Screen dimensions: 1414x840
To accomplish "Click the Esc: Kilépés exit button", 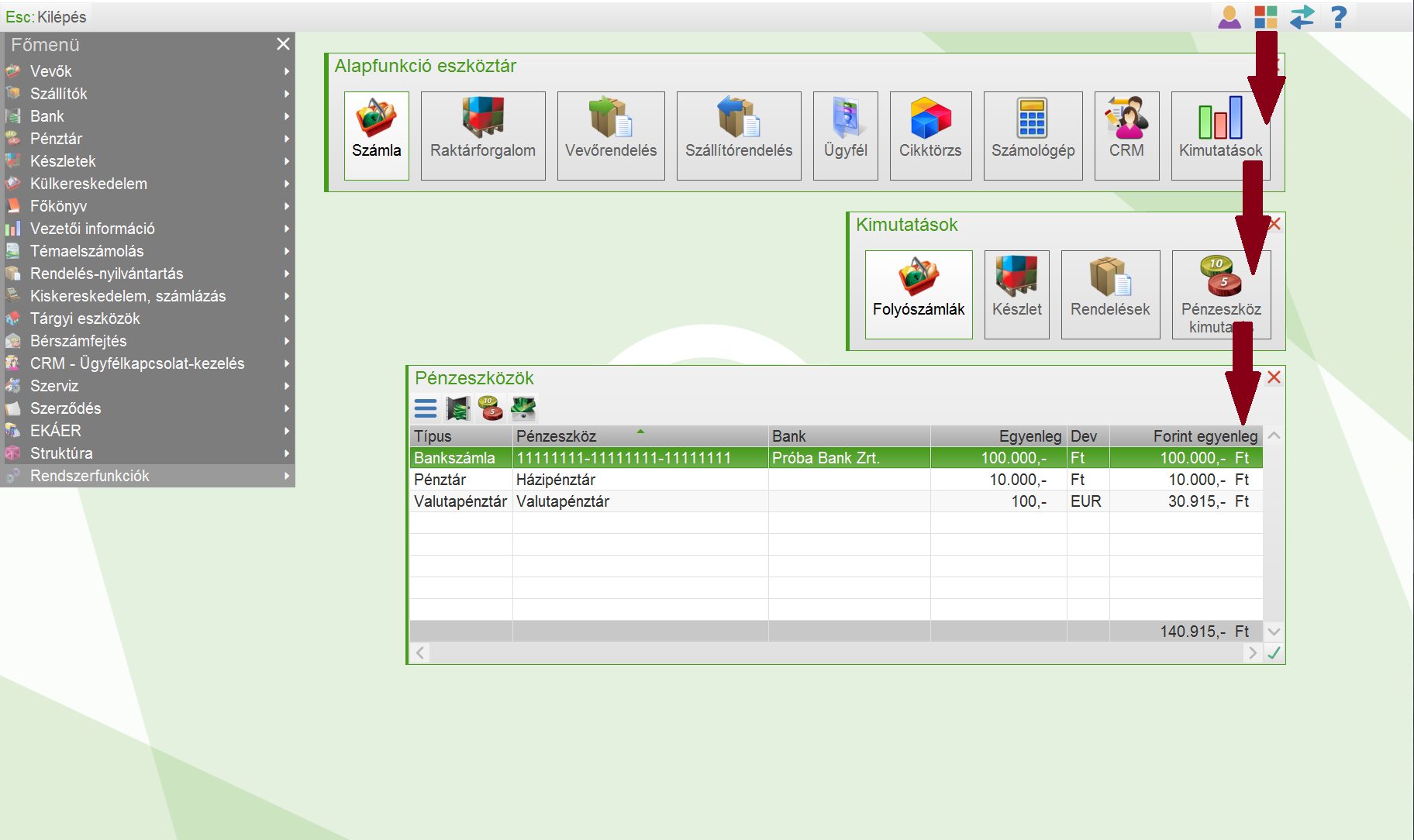I will (46, 17).
